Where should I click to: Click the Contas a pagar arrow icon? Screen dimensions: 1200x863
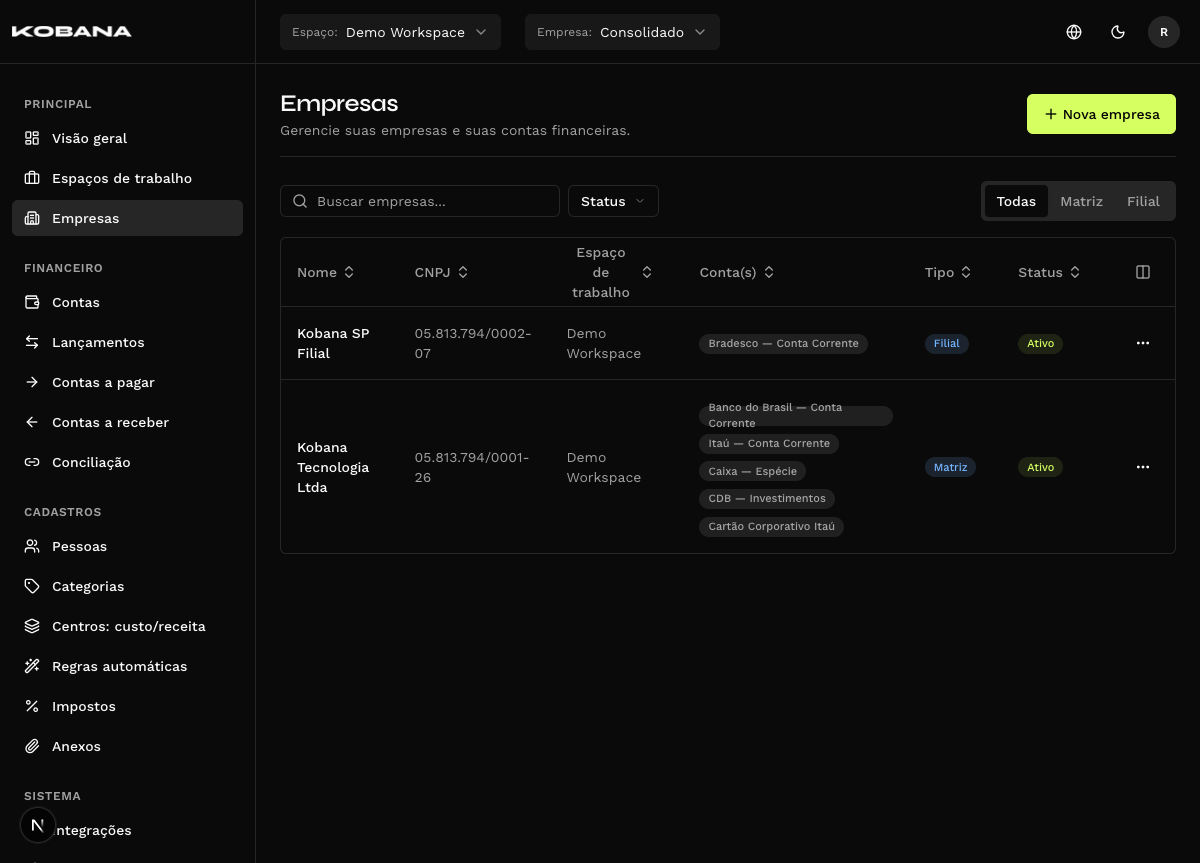click(32, 382)
